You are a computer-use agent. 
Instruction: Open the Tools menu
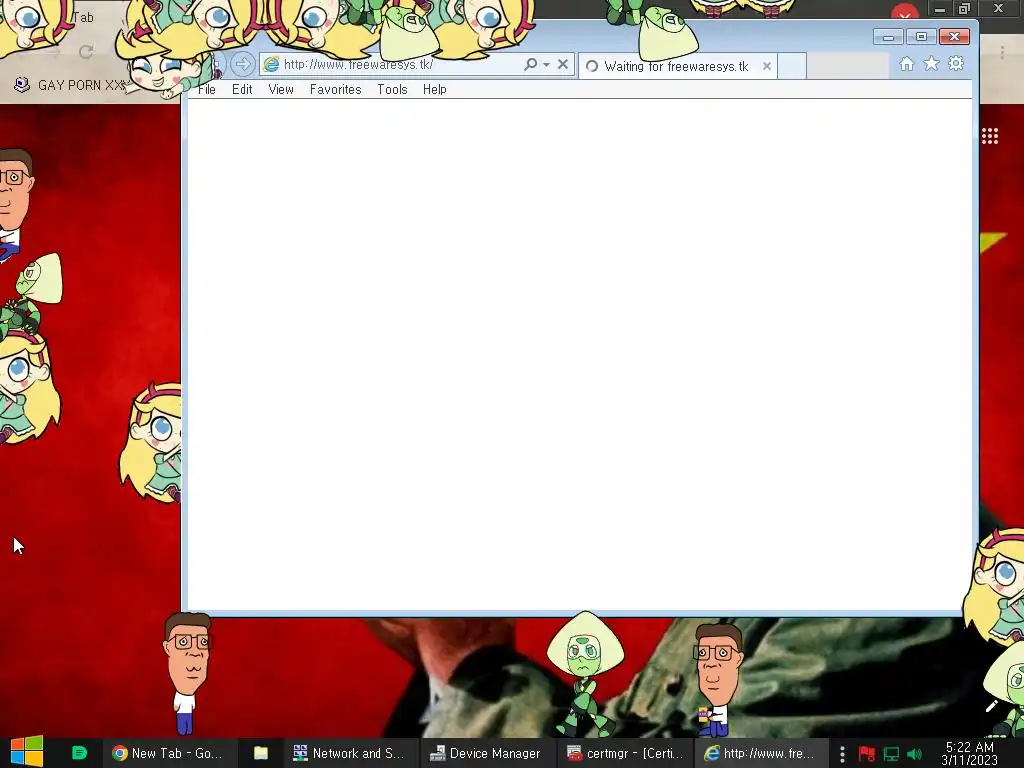pos(392,89)
